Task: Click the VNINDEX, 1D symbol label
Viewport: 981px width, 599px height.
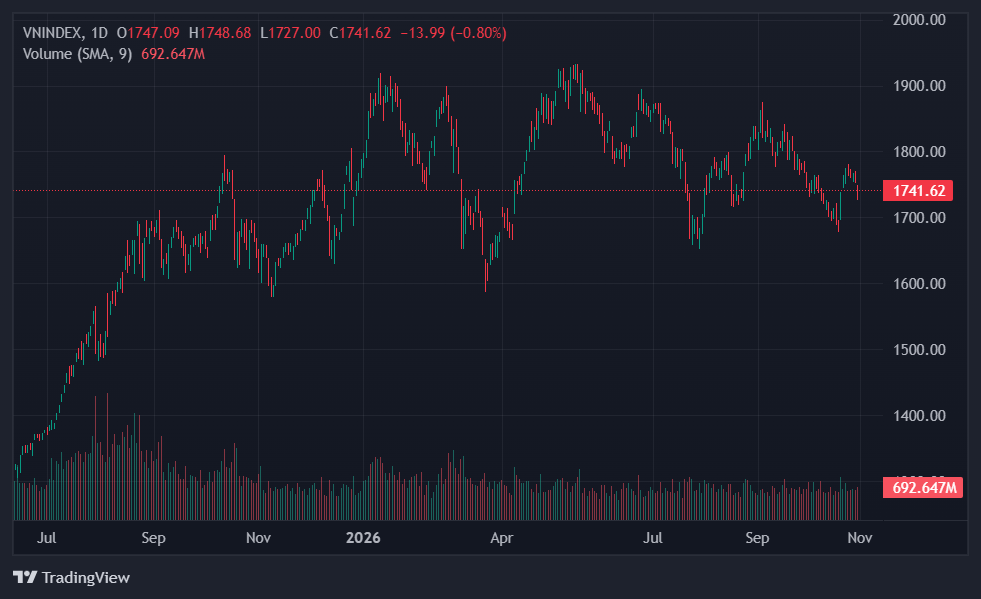Action: pyautogui.click(x=65, y=33)
